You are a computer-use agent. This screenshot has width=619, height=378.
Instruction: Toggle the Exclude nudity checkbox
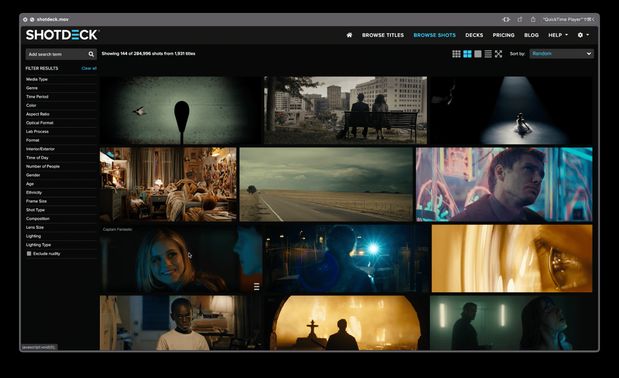click(29, 254)
